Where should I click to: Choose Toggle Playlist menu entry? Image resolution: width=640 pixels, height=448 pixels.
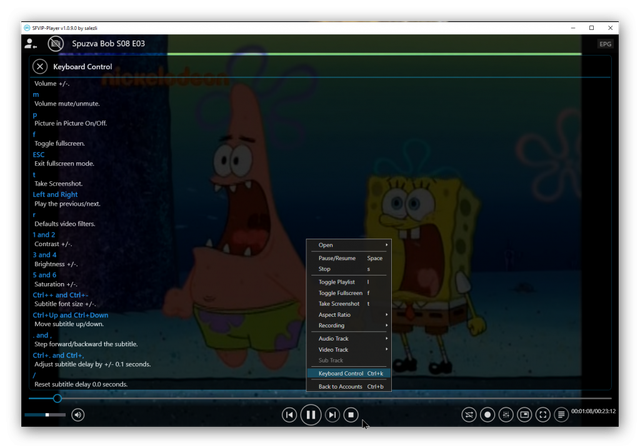349,282
